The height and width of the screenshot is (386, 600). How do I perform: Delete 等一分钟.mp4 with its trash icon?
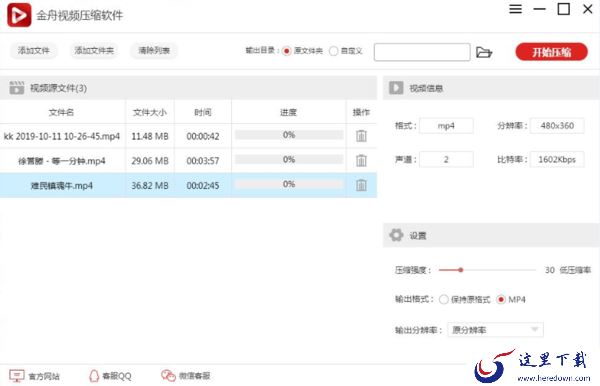(x=361, y=160)
